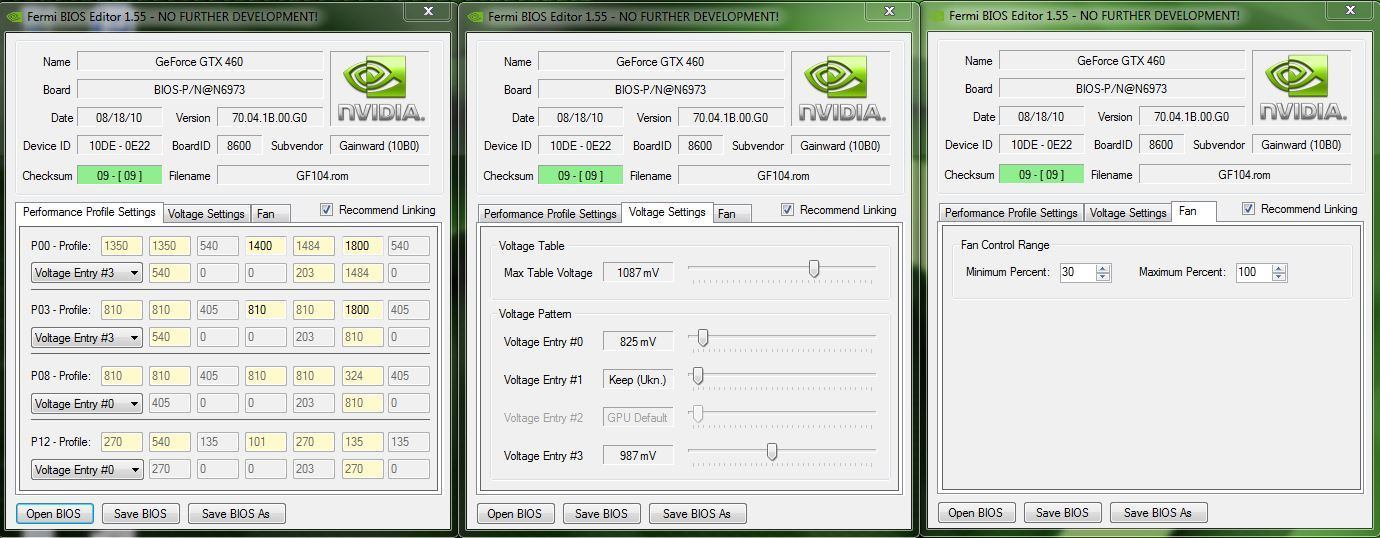Decrease the fan Maximum Percent with down arrow

(1279, 277)
